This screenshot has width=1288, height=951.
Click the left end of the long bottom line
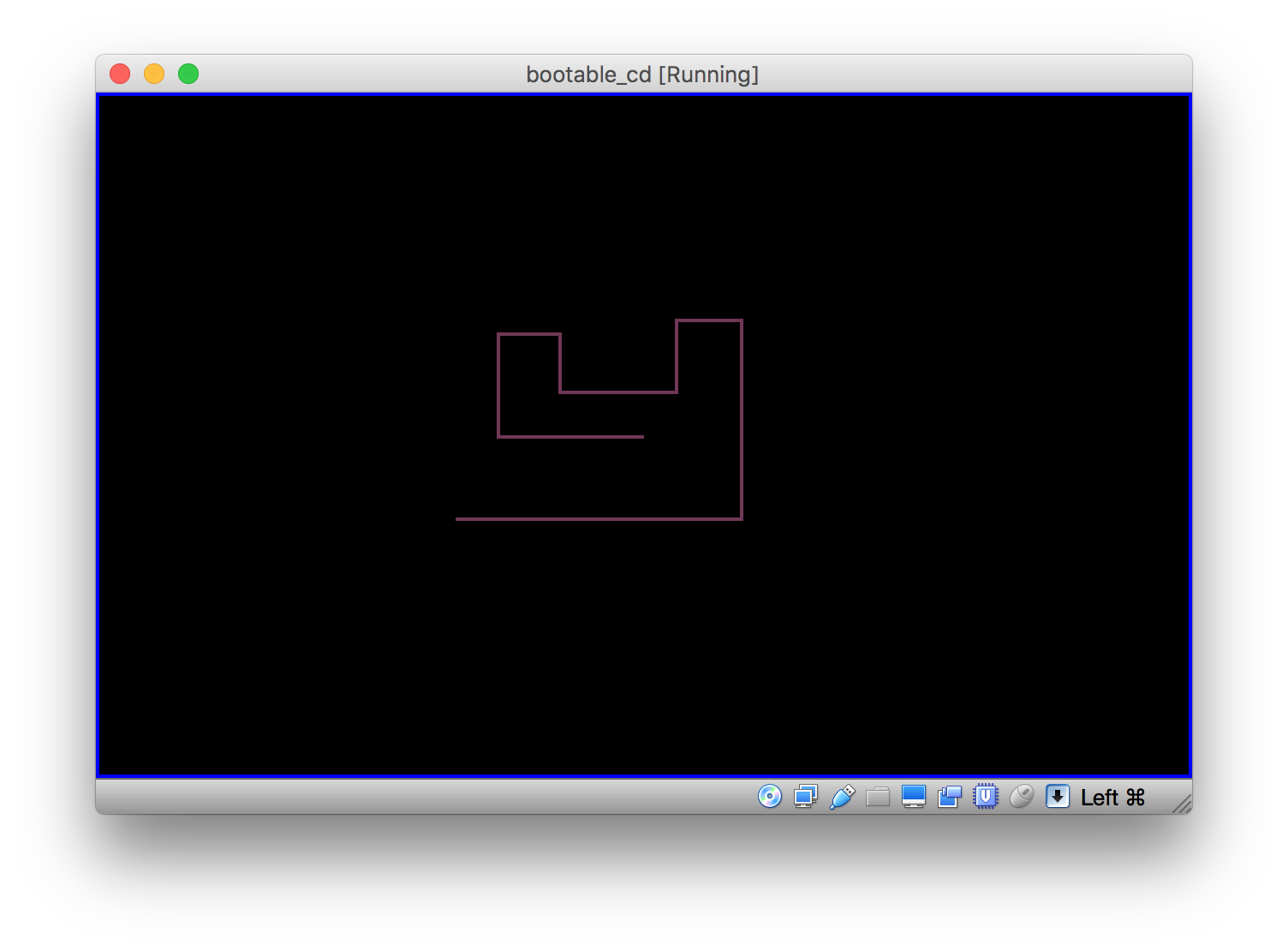(x=457, y=518)
